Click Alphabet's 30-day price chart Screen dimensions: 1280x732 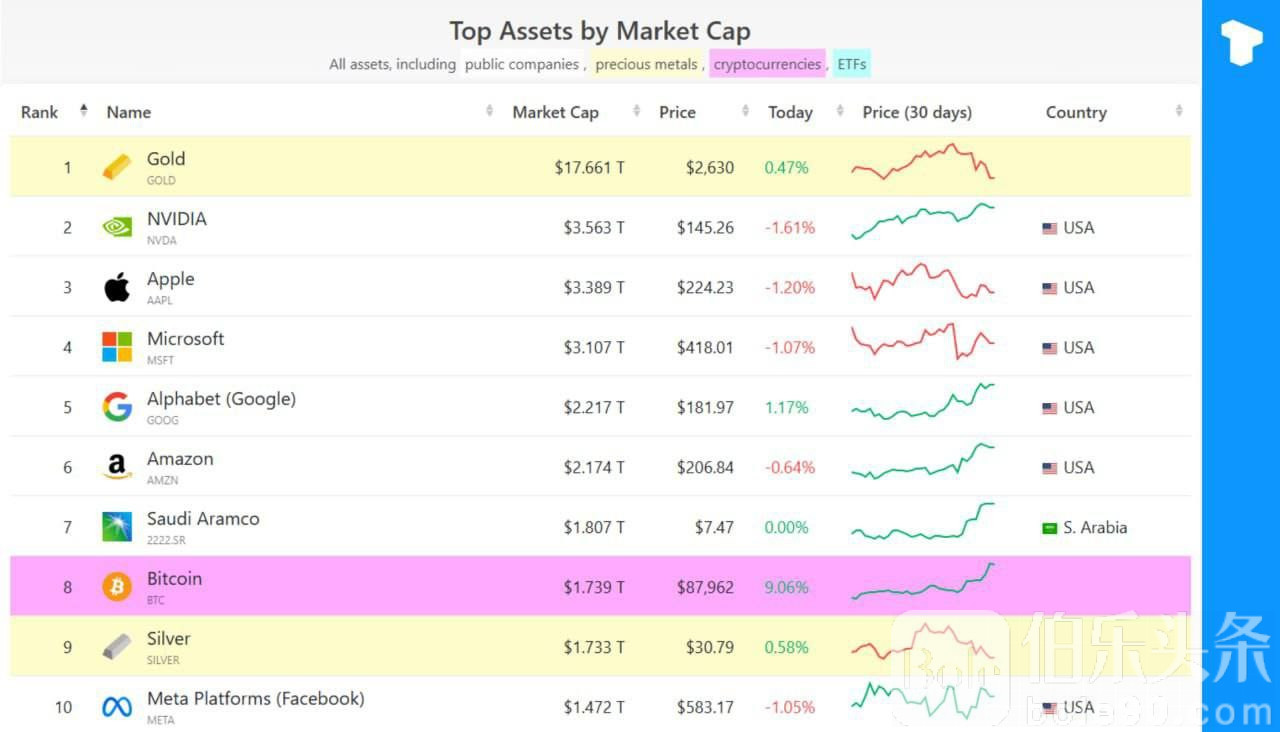[x=923, y=401]
